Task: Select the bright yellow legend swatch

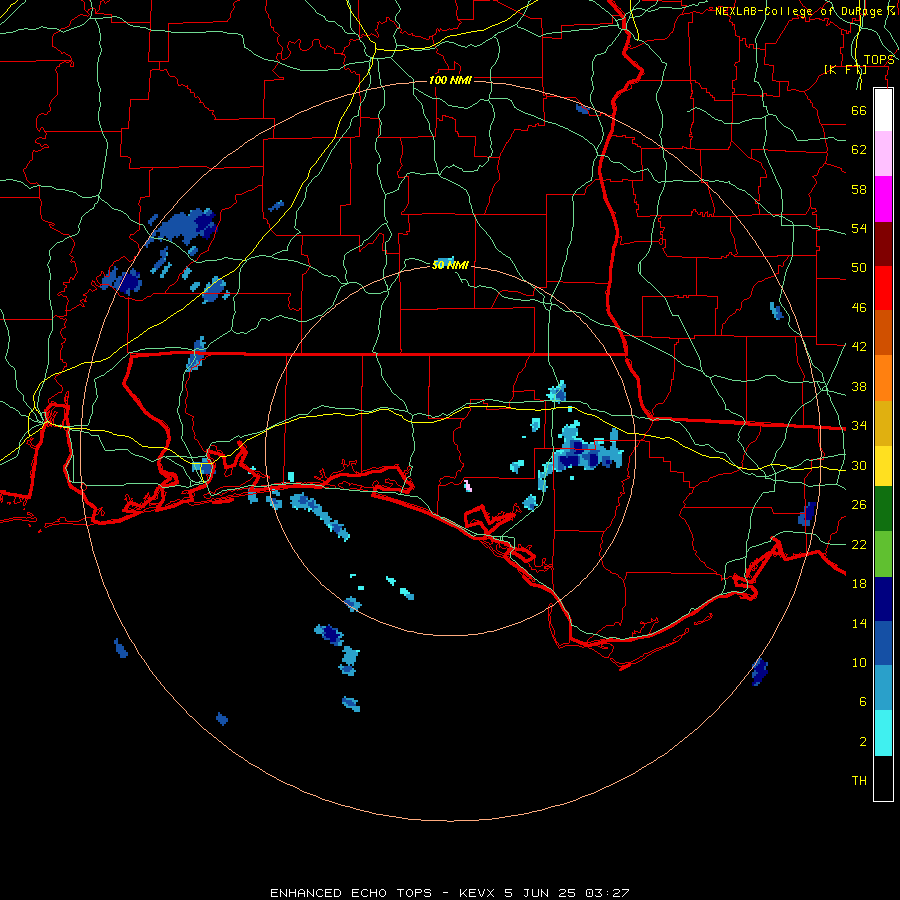Action: tap(883, 465)
